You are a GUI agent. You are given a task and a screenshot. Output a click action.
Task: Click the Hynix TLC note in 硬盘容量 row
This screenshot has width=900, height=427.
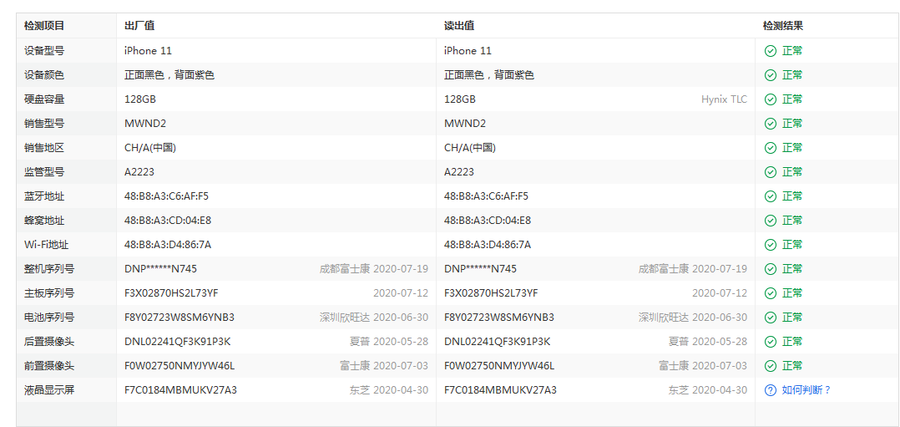point(724,99)
